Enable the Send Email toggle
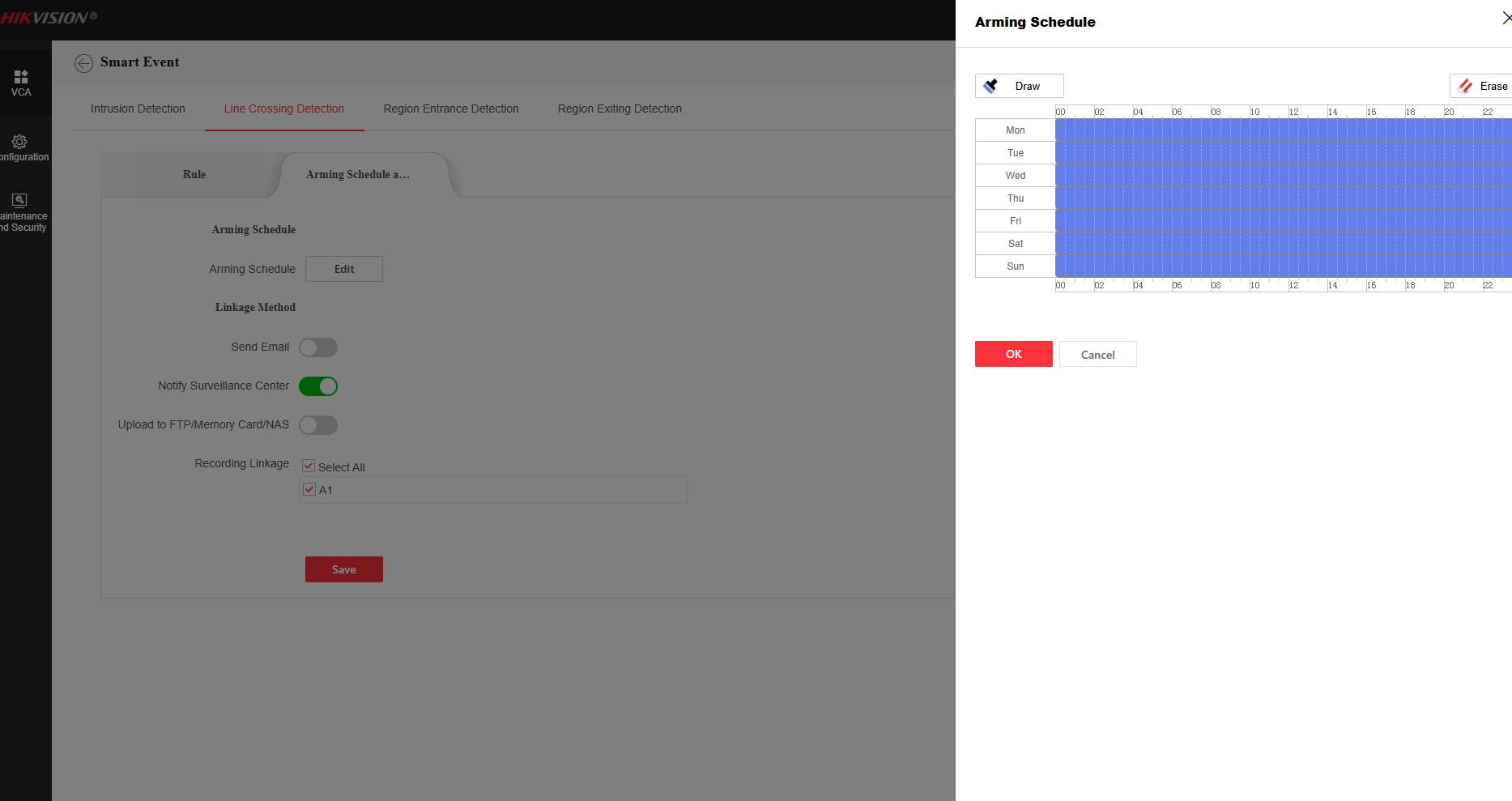Viewport: 1512px width, 801px height. (318, 347)
